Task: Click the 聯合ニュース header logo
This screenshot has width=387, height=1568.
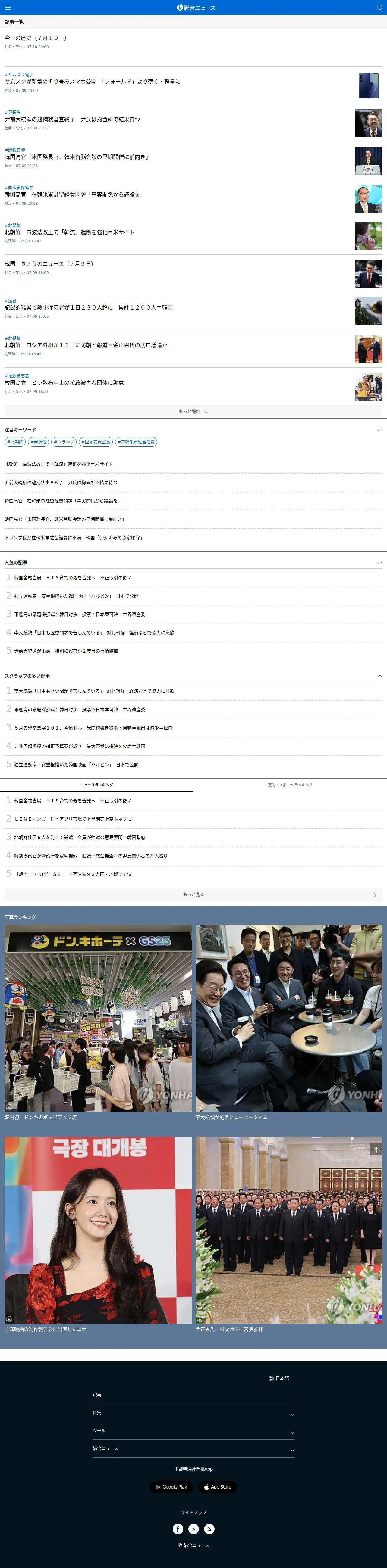Action: [x=196, y=7]
